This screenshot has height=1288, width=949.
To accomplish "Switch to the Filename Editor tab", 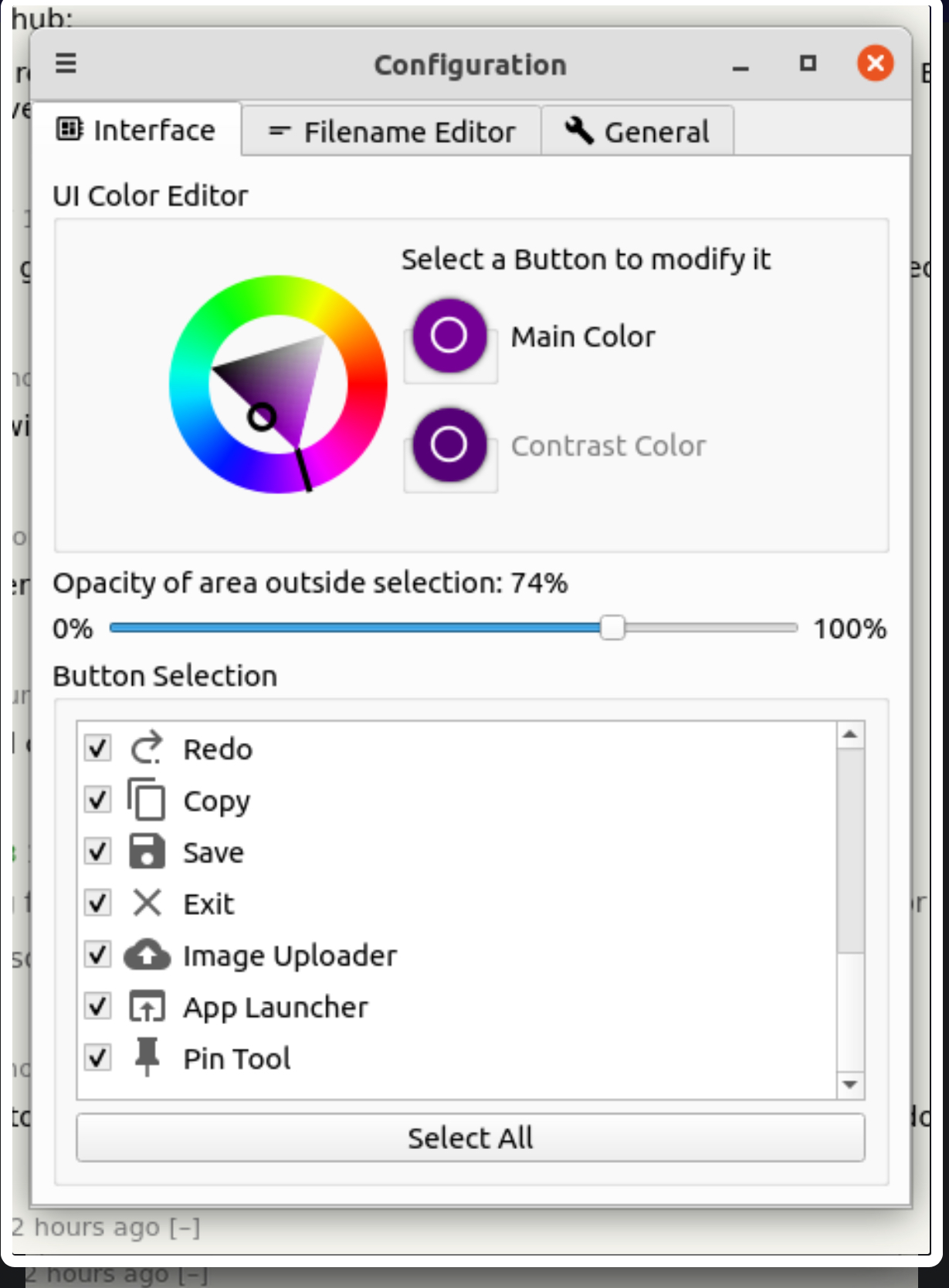I will pyautogui.click(x=391, y=132).
